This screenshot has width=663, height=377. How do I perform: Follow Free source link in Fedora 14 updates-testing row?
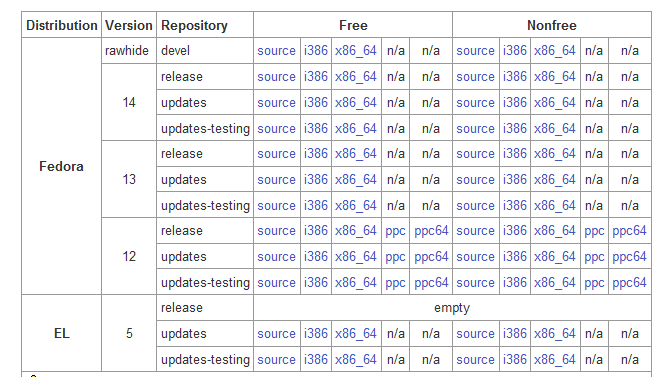pyautogui.click(x=276, y=128)
